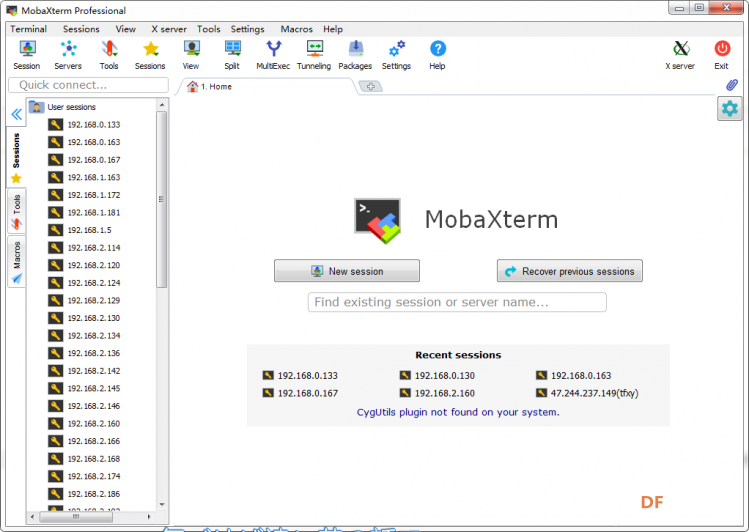The height and width of the screenshot is (532, 749).
Task: Switch to the Macros sidebar tab
Action: coord(17,262)
